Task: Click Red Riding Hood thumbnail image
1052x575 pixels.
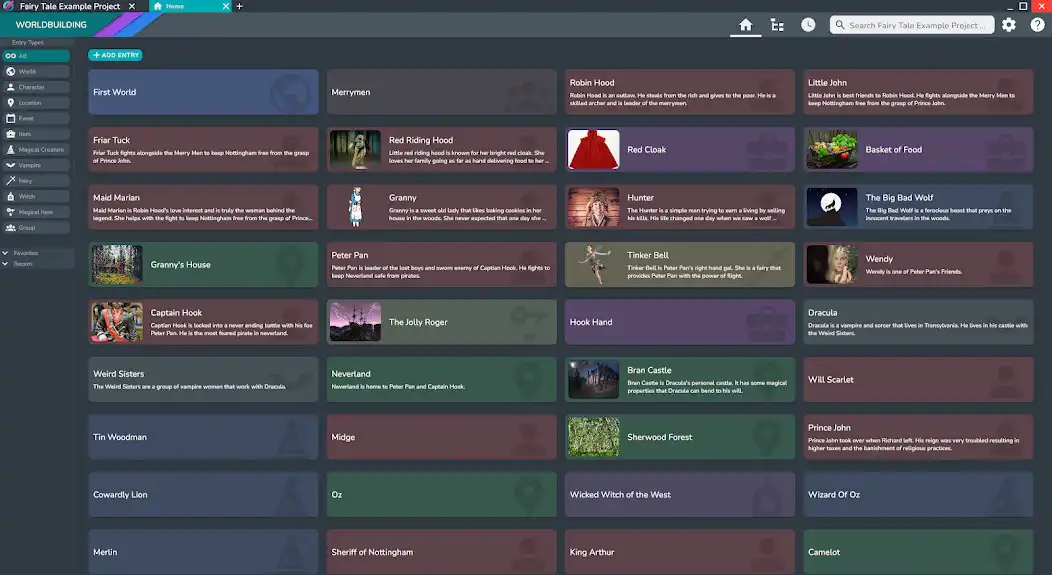Action: [x=355, y=150]
